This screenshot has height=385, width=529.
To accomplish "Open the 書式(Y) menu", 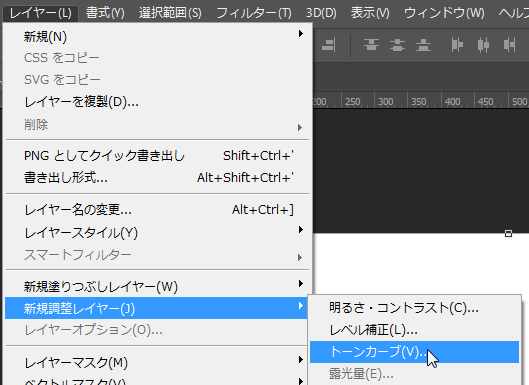I will [105, 13].
